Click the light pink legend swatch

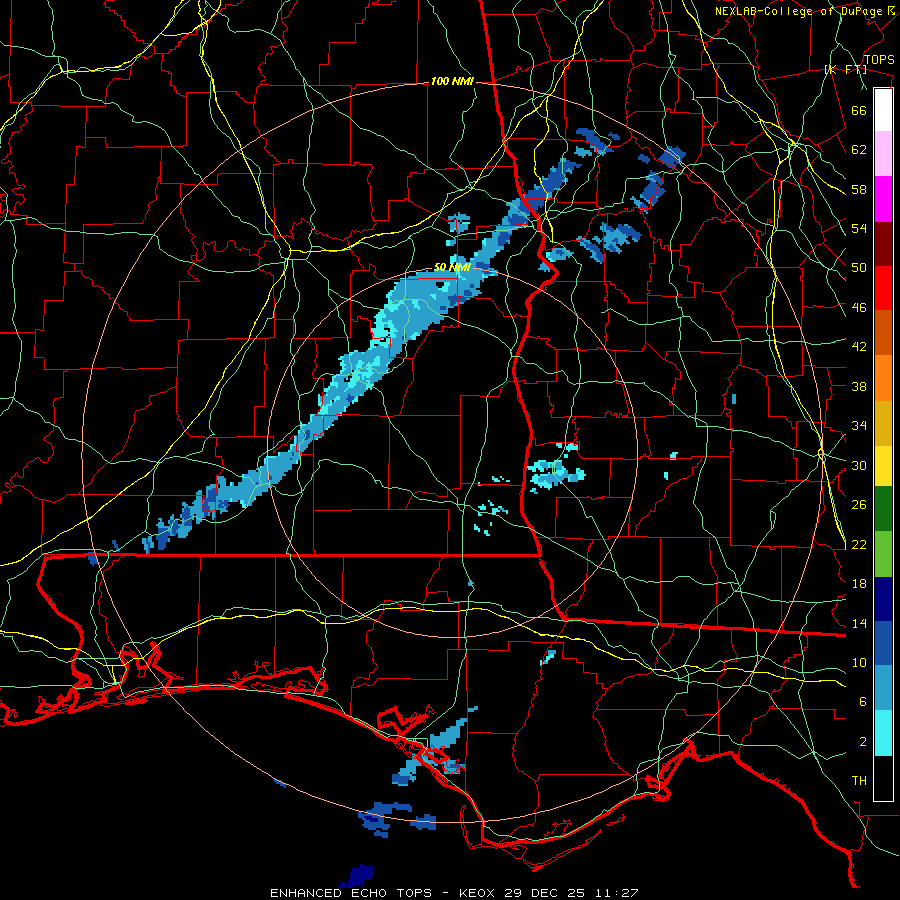click(x=883, y=154)
